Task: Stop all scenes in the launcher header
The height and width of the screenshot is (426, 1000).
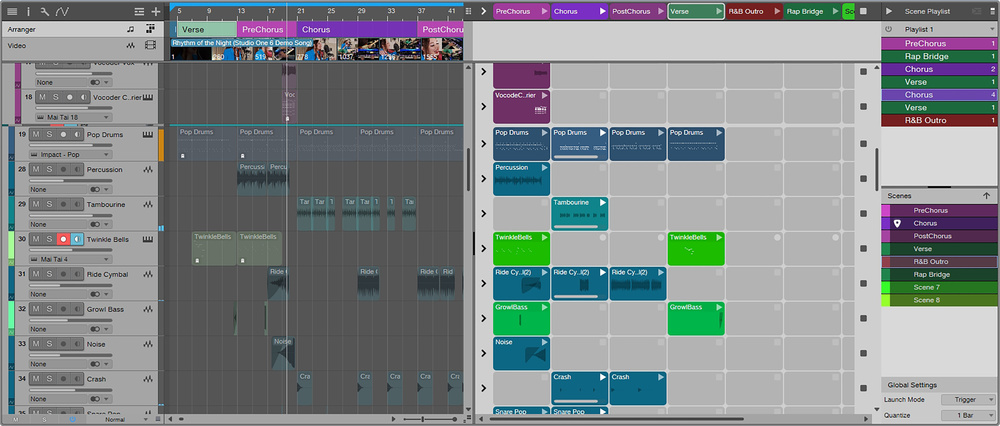Action: pos(863,11)
